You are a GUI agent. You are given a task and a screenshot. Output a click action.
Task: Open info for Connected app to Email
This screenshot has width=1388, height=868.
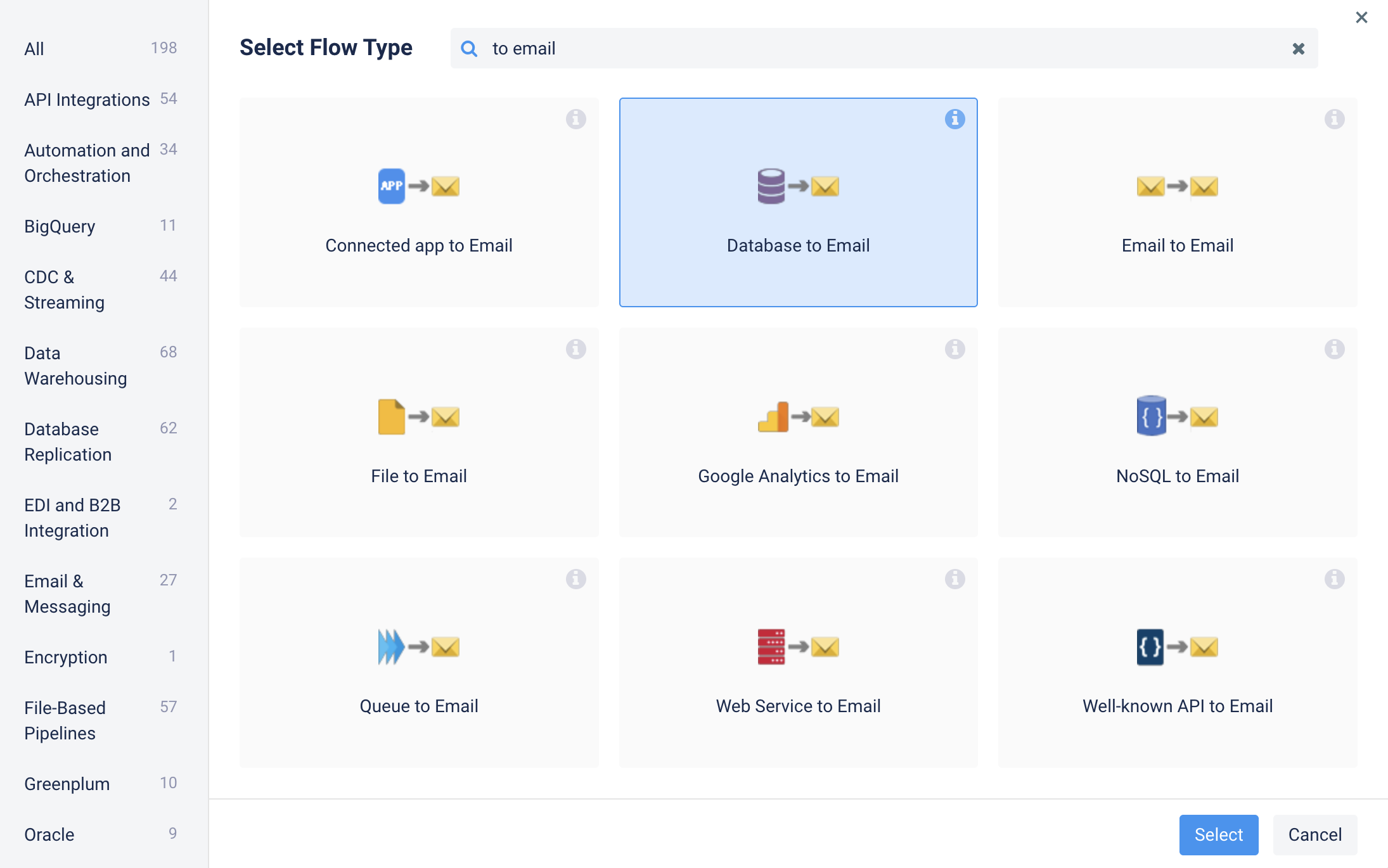[575, 118]
